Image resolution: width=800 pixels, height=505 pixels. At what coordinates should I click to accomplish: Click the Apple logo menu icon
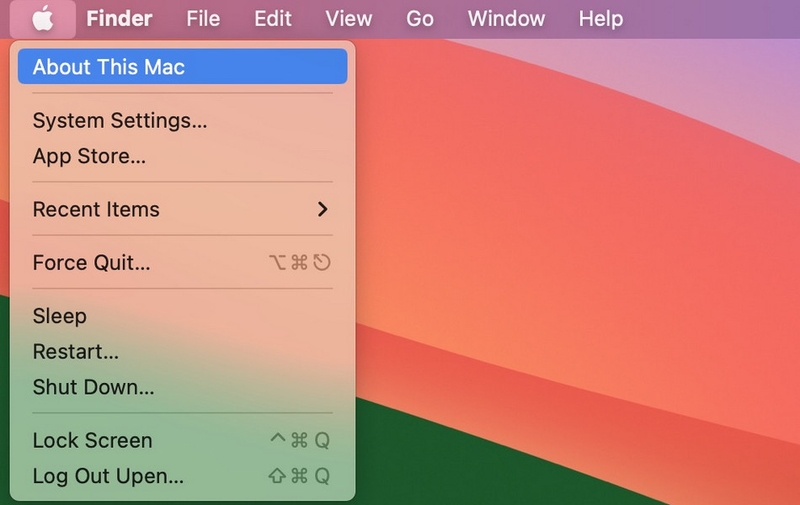click(x=43, y=19)
